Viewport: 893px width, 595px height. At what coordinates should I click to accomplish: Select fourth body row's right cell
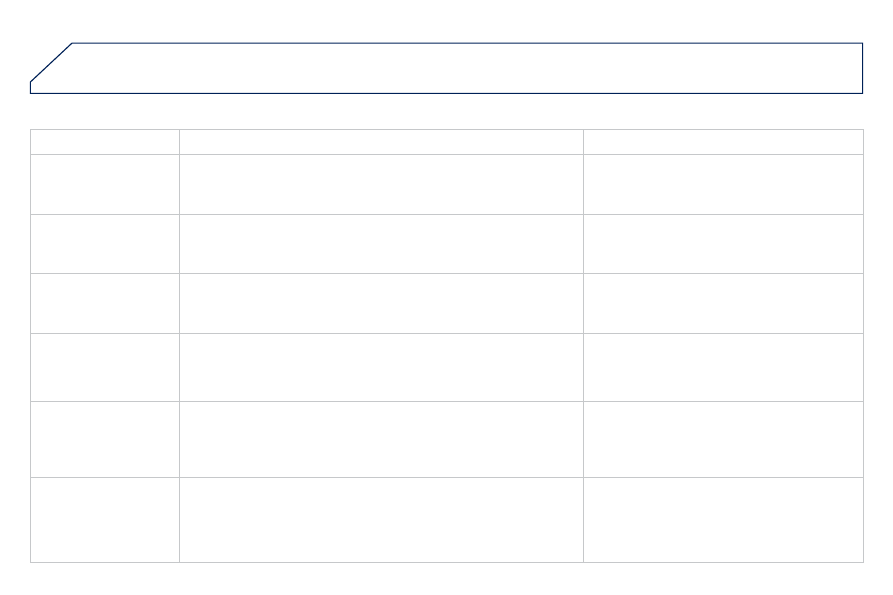723,367
